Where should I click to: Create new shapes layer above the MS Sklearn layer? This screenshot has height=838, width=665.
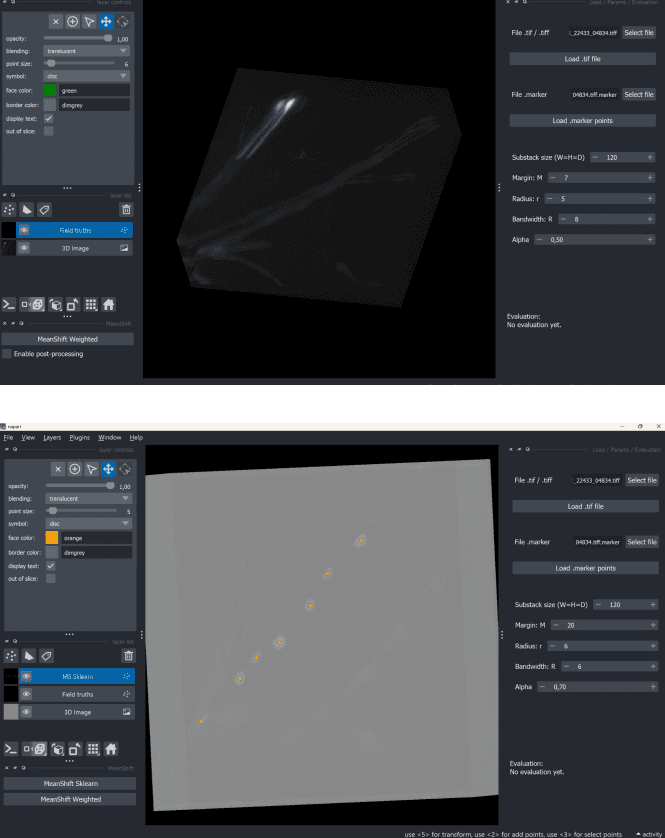coord(29,656)
